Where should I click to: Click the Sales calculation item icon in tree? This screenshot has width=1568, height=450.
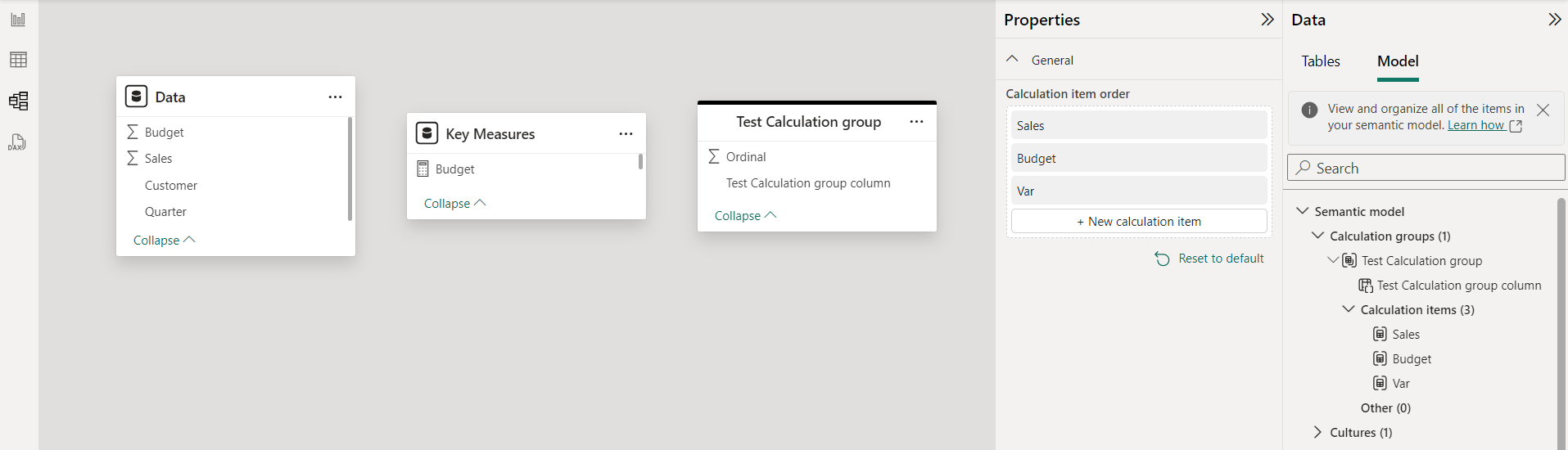click(x=1380, y=334)
